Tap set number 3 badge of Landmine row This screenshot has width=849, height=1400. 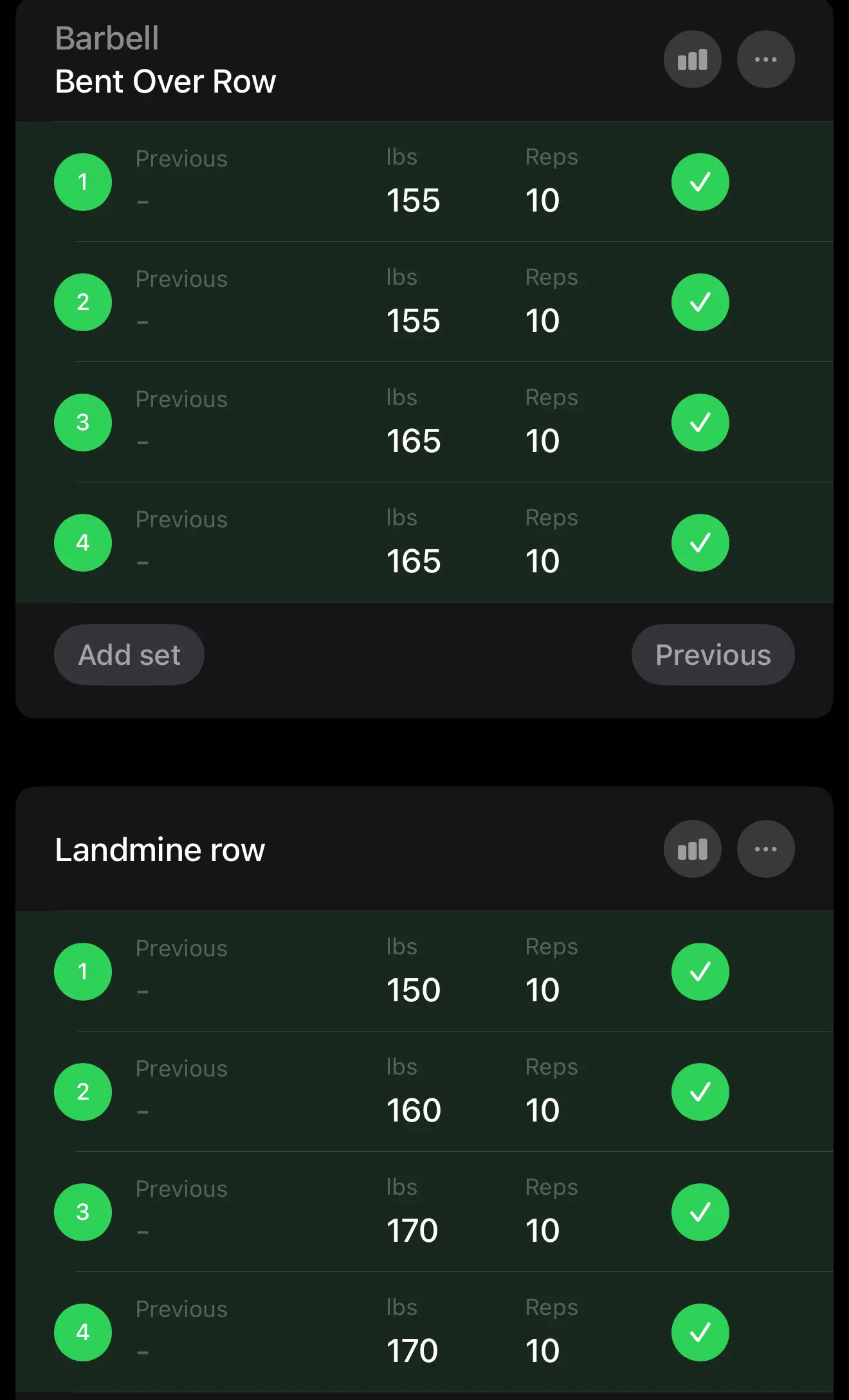[x=83, y=1212]
